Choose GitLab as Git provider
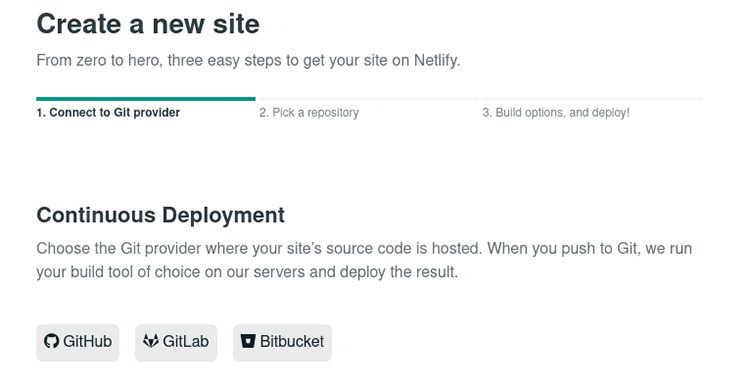 pos(176,343)
